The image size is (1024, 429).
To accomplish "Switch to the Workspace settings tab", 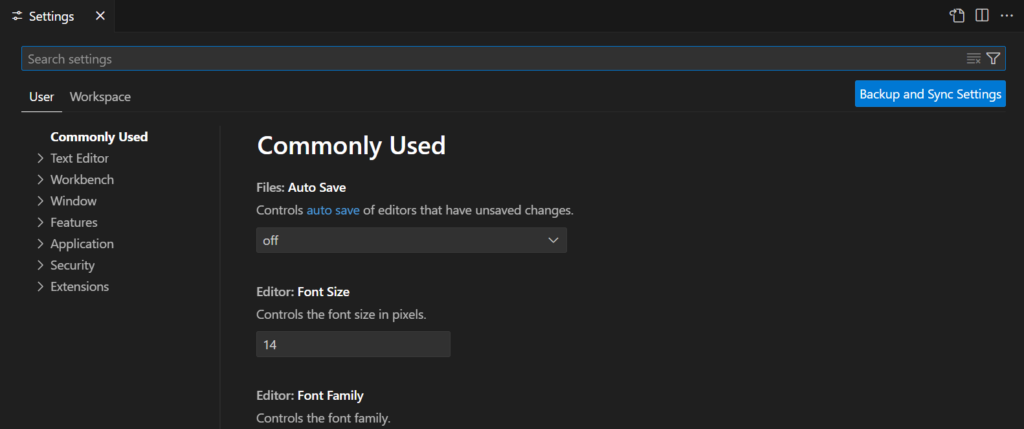I will (x=100, y=97).
